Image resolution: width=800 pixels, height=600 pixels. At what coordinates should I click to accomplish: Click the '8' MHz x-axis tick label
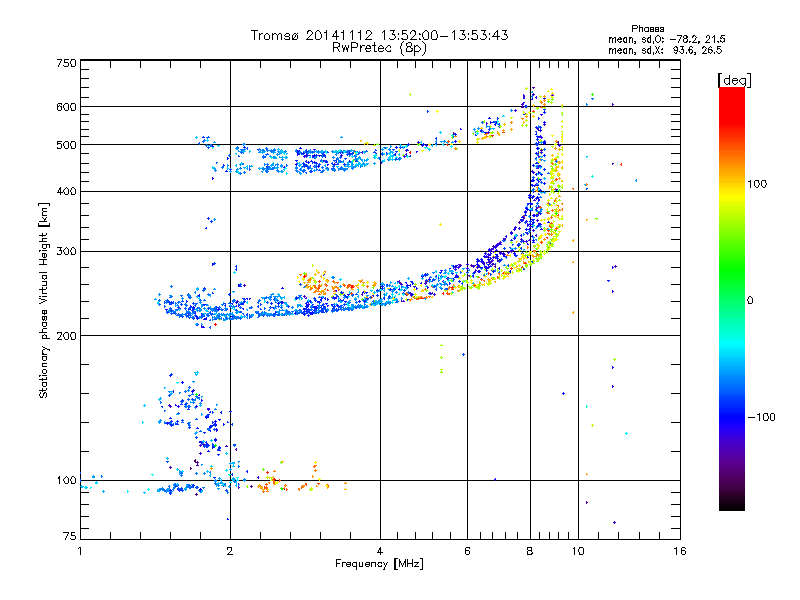coord(530,551)
